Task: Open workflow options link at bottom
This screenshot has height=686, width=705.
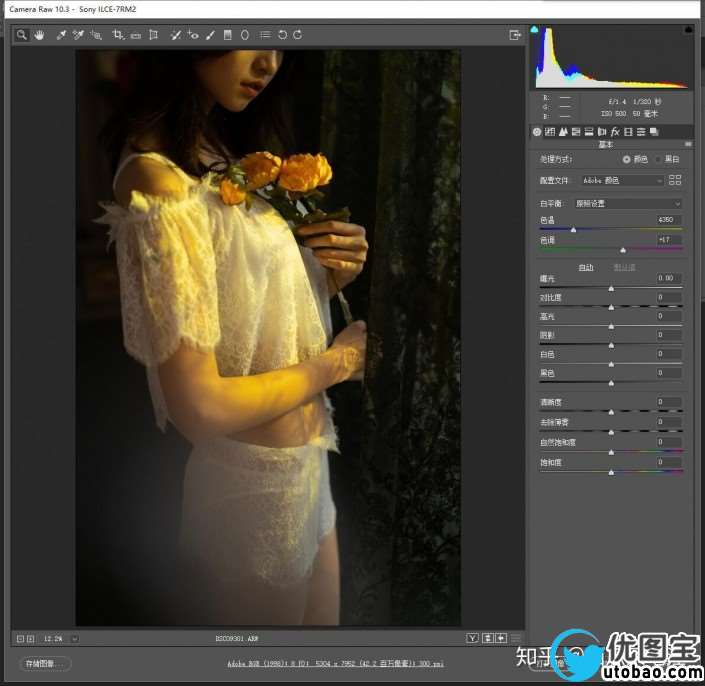Action: (x=339, y=663)
